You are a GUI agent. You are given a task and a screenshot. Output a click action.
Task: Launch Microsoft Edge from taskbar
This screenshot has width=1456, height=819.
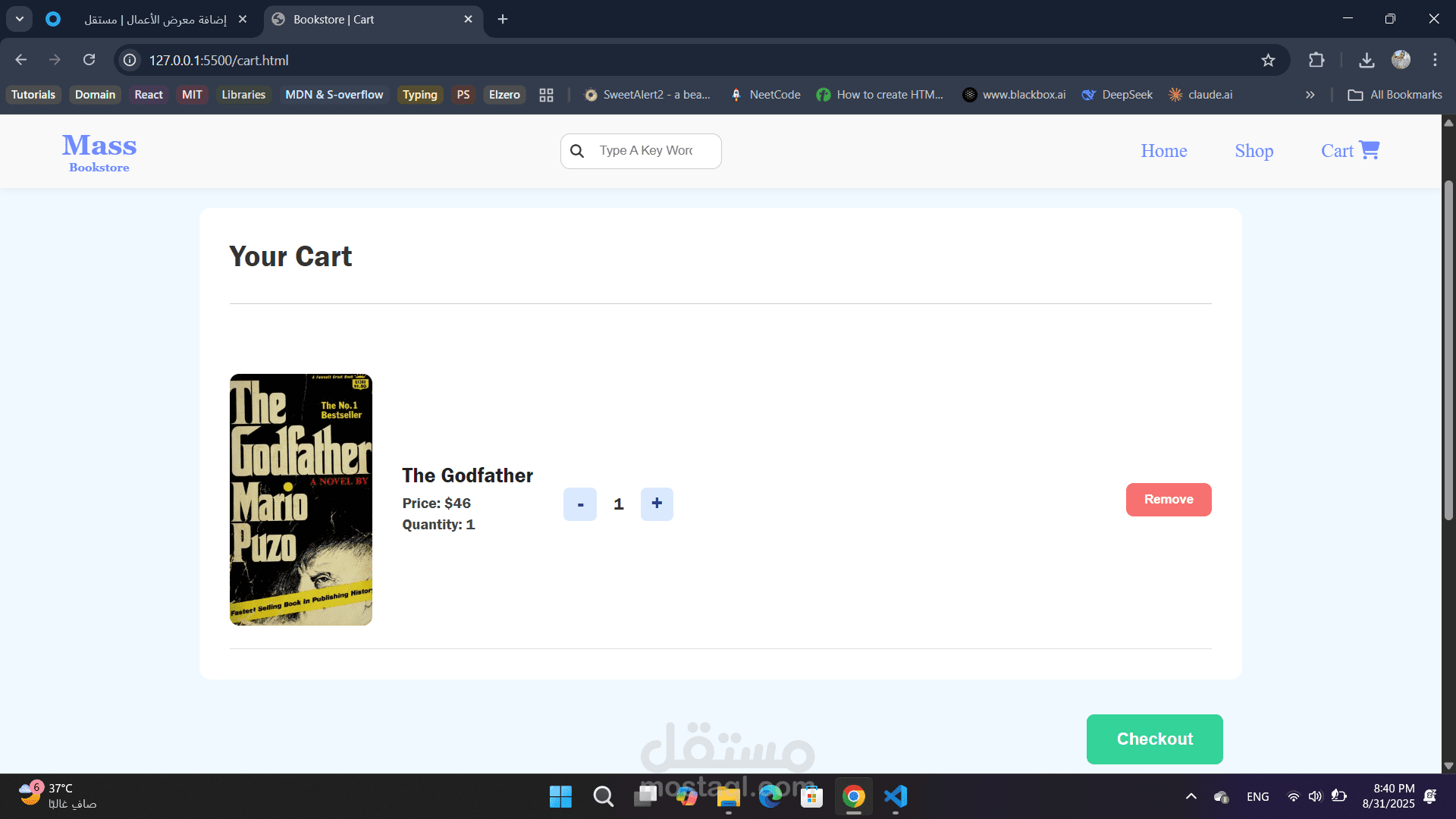click(x=770, y=796)
